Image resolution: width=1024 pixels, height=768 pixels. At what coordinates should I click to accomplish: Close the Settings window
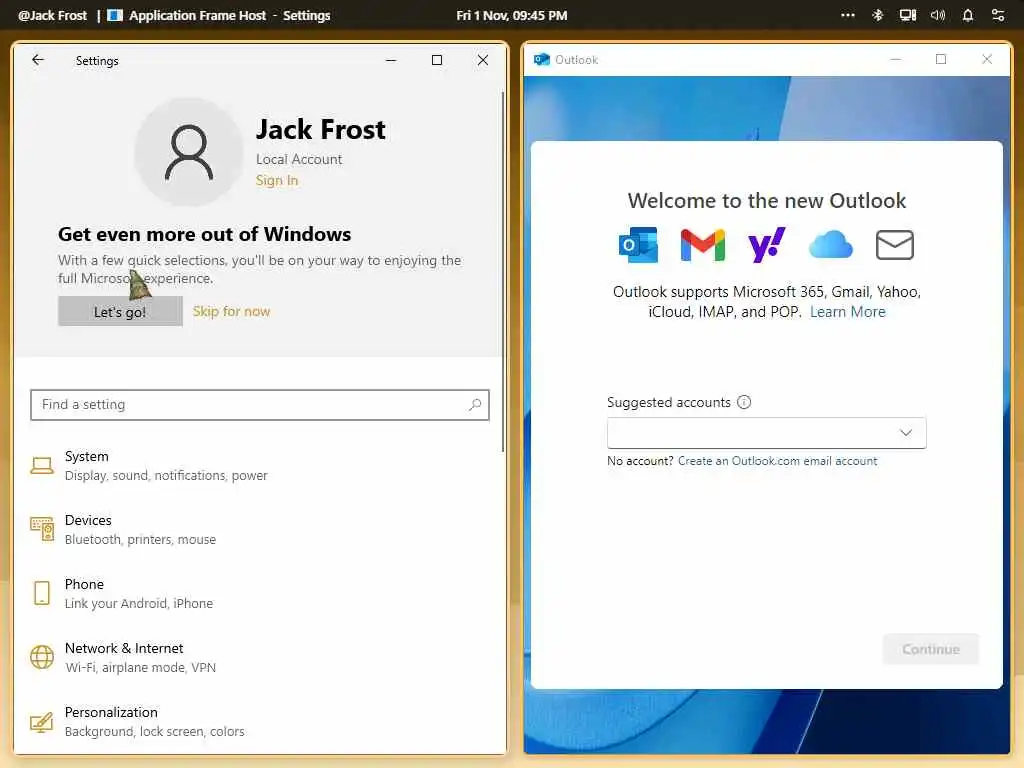[x=483, y=60]
